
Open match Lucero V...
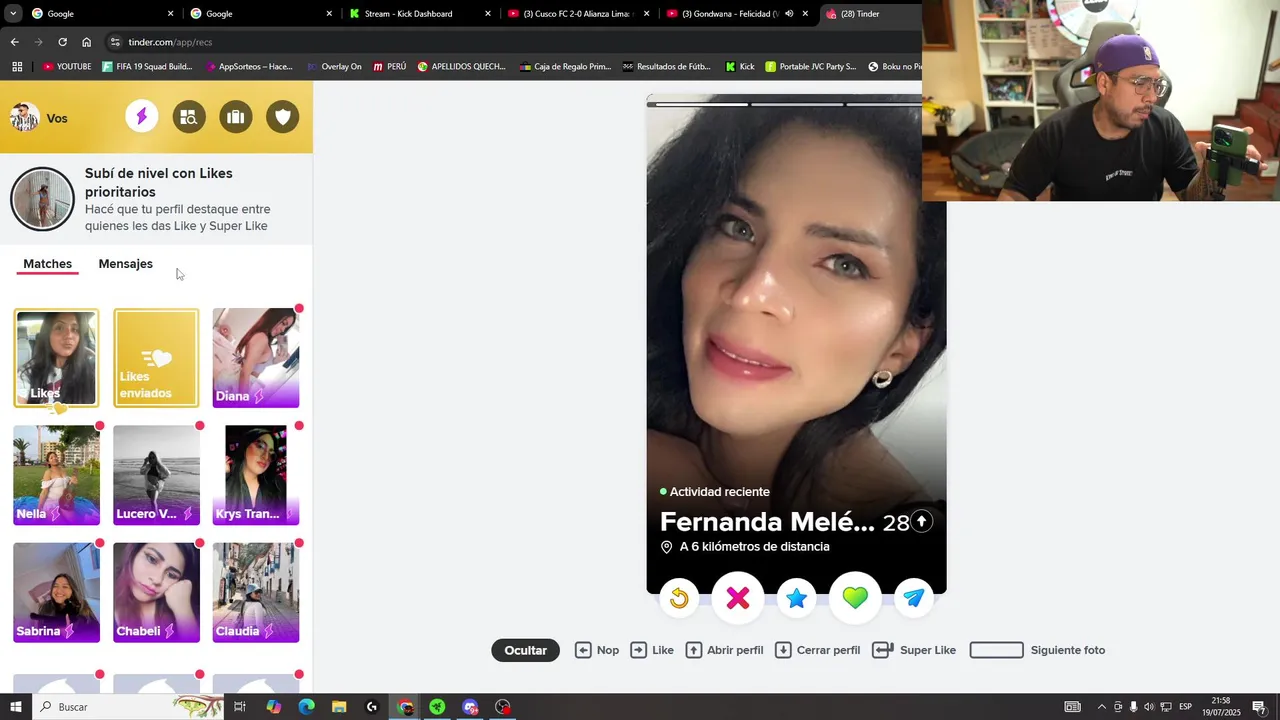[x=156, y=475]
